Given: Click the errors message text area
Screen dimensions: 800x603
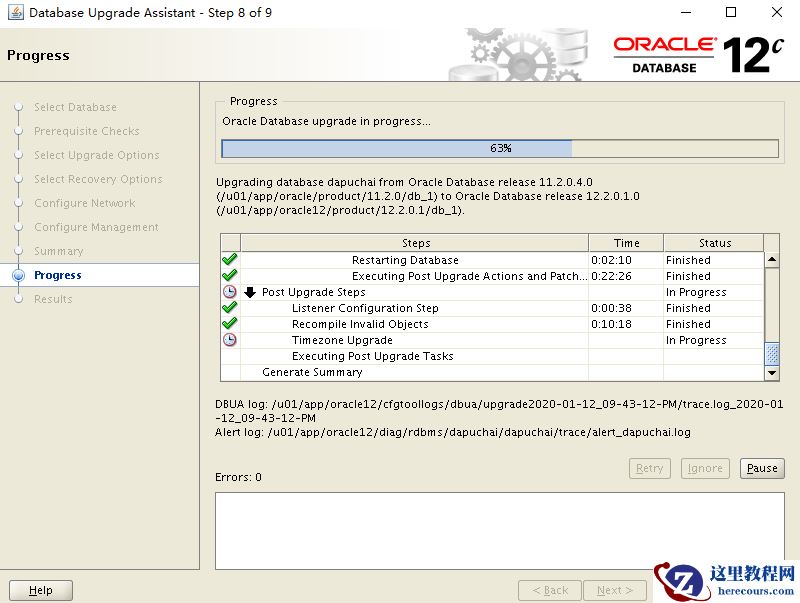Looking at the screenshot, I should (x=499, y=531).
